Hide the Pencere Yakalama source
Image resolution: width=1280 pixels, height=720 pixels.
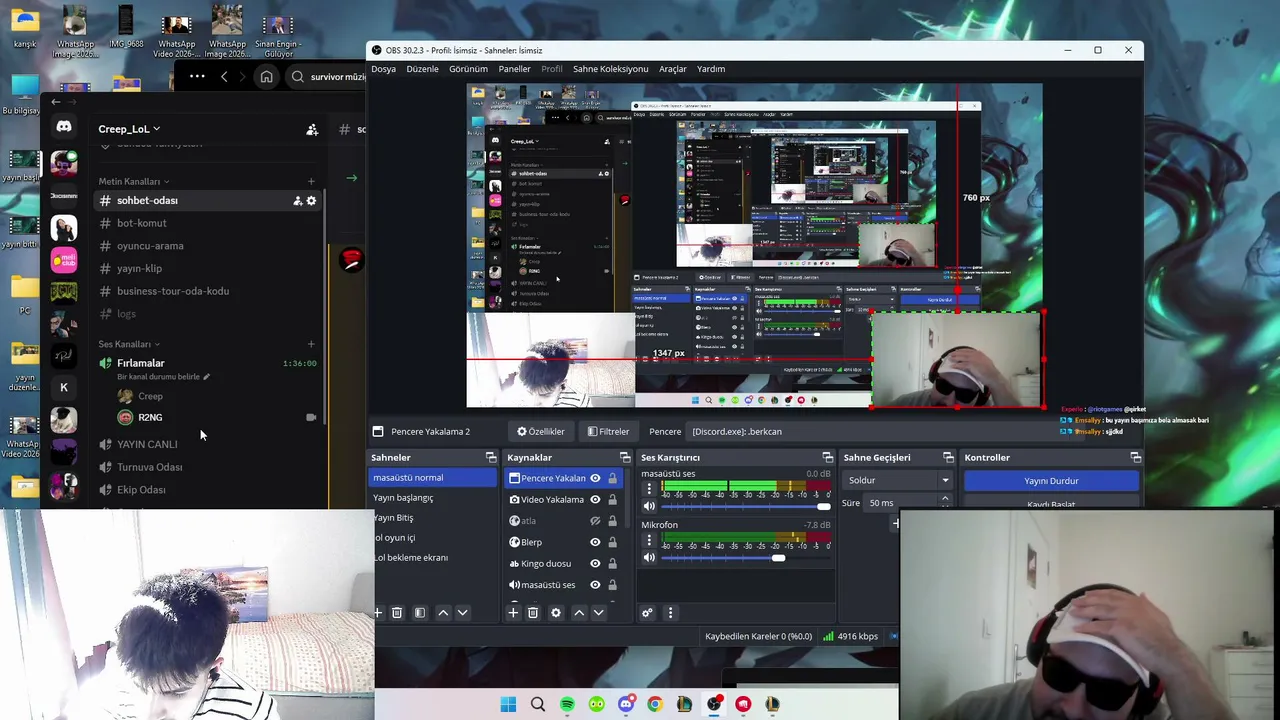595,478
